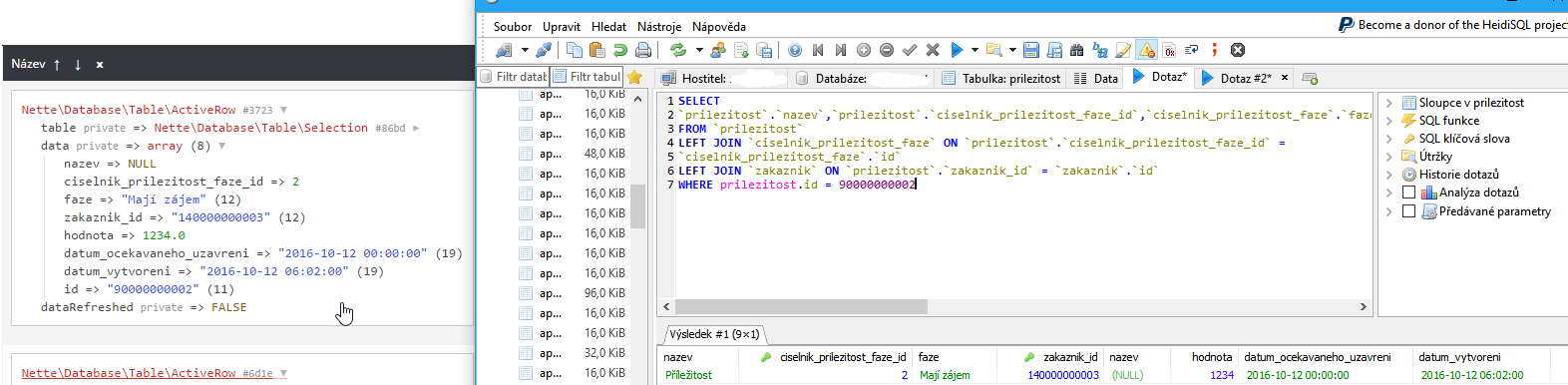Click the insert row plus icon

click(x=864, y=50)
